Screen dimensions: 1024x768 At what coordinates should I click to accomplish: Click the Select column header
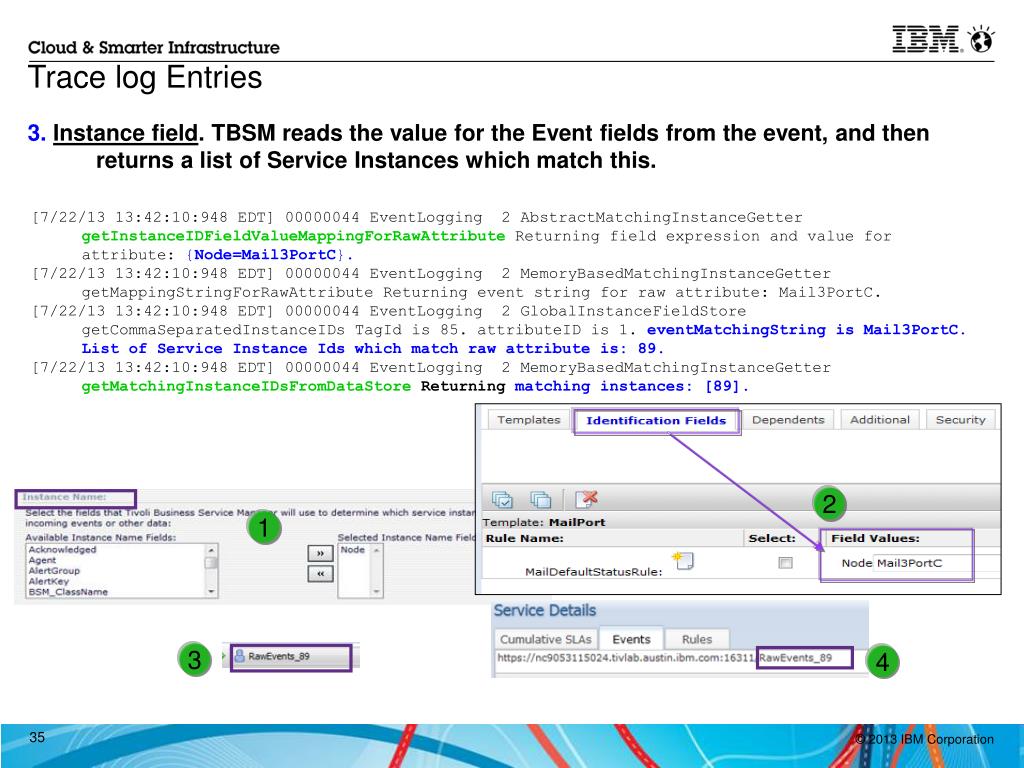point(772,538)
